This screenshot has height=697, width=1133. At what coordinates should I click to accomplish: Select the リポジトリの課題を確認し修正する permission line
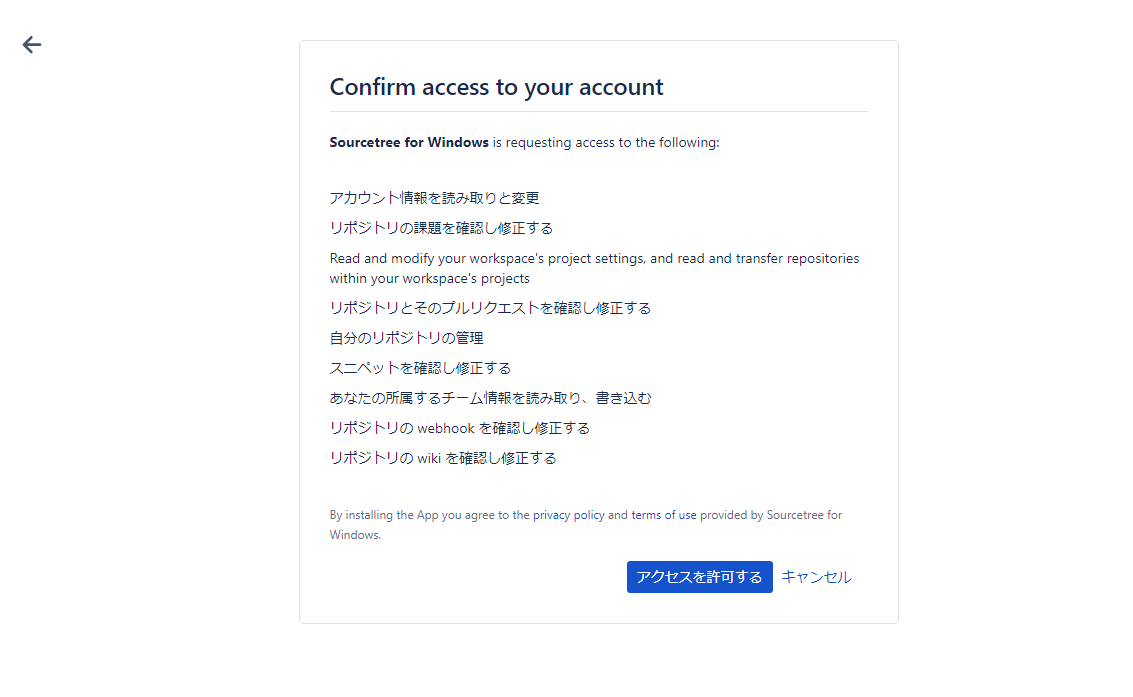[x=441, y=228]
